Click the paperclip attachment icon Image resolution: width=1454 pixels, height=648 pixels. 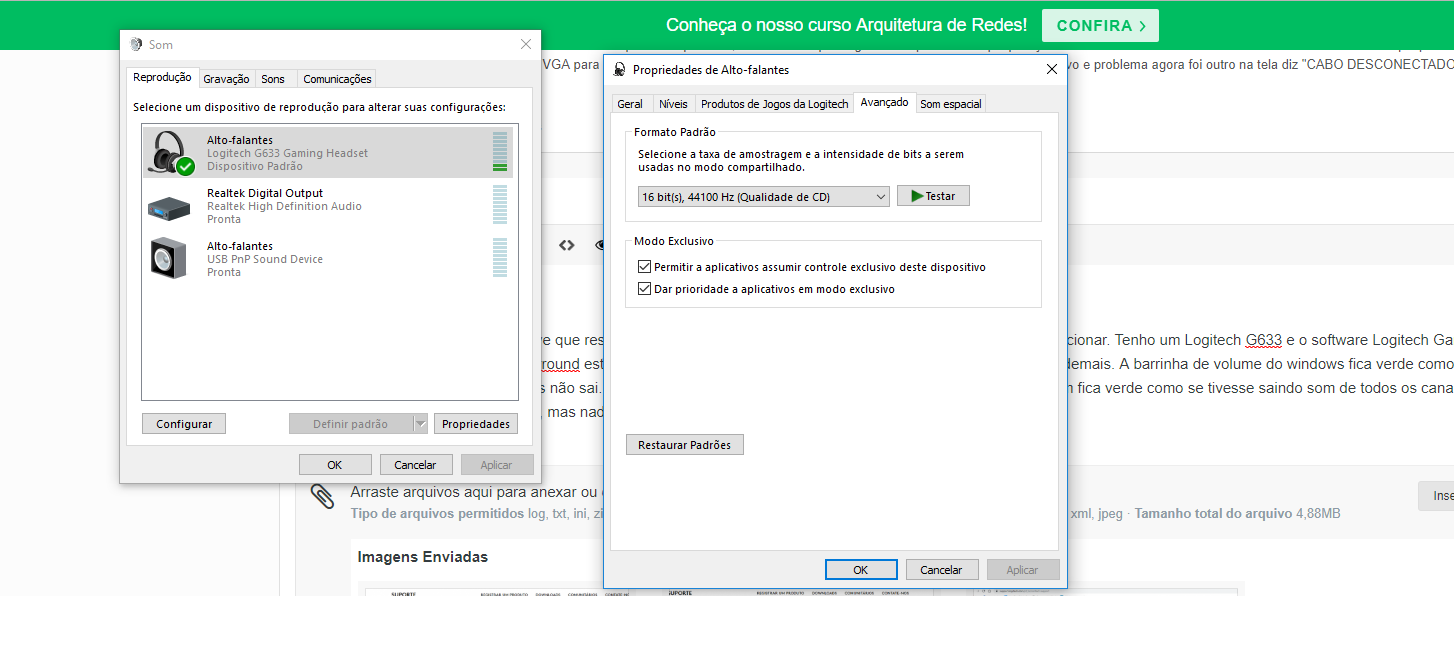click(321, 496)
